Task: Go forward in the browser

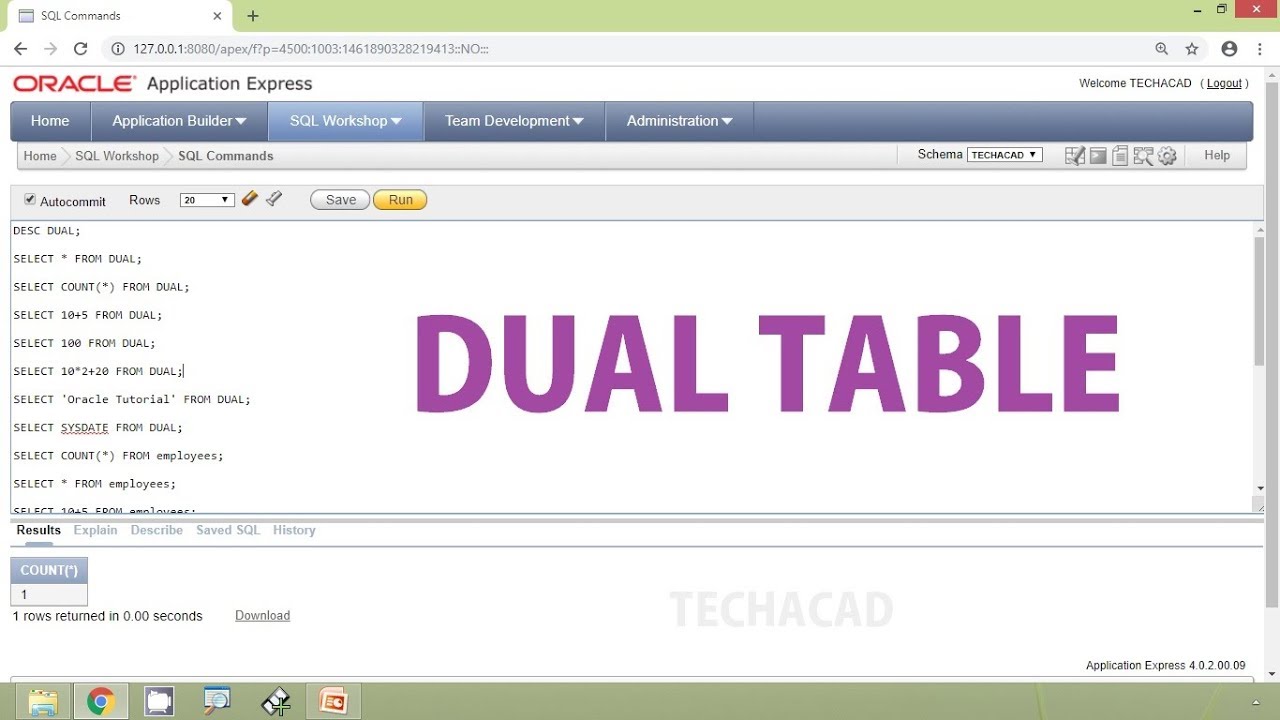Action: point(50,48)
